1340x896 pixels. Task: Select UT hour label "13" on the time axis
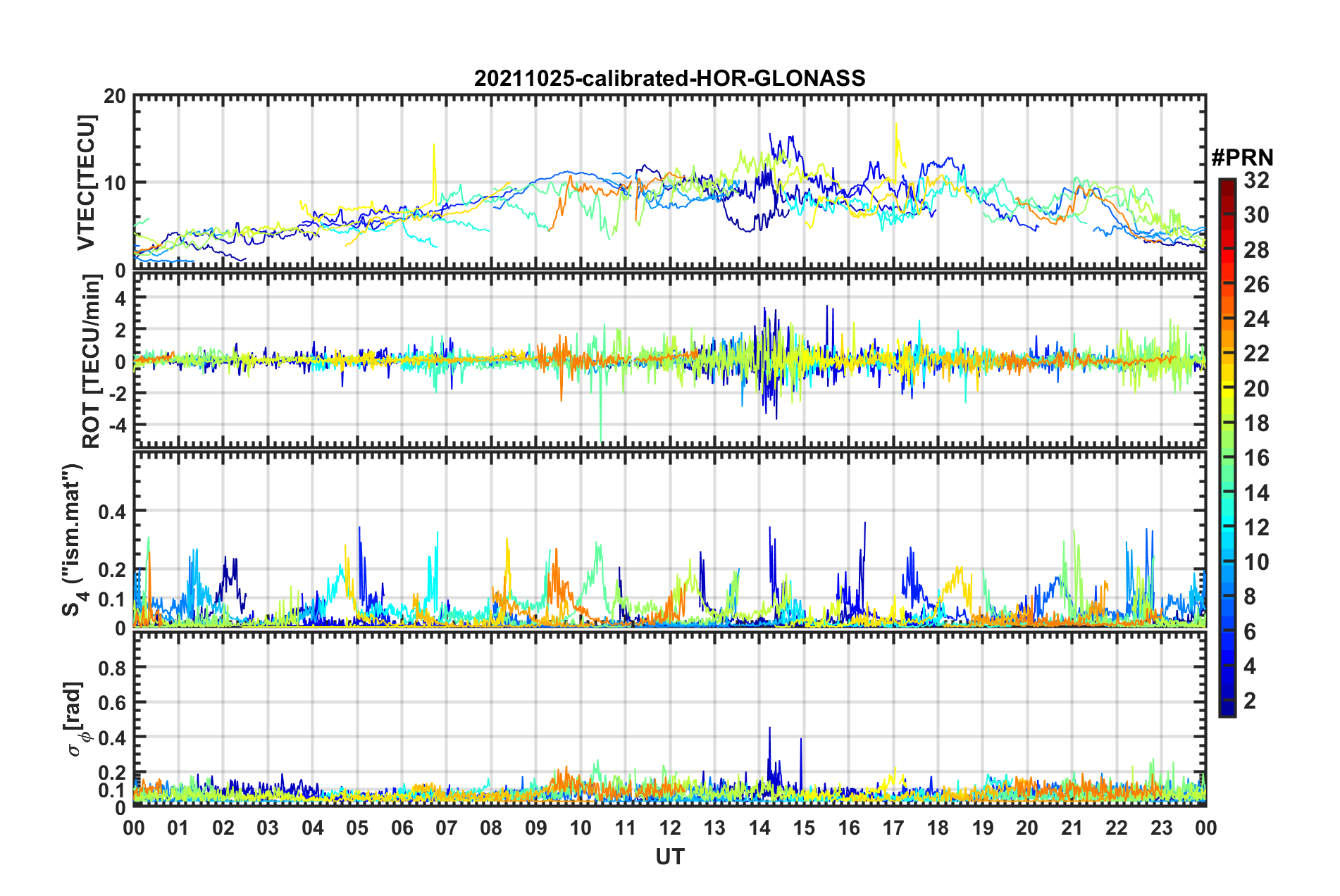[715, 827]
